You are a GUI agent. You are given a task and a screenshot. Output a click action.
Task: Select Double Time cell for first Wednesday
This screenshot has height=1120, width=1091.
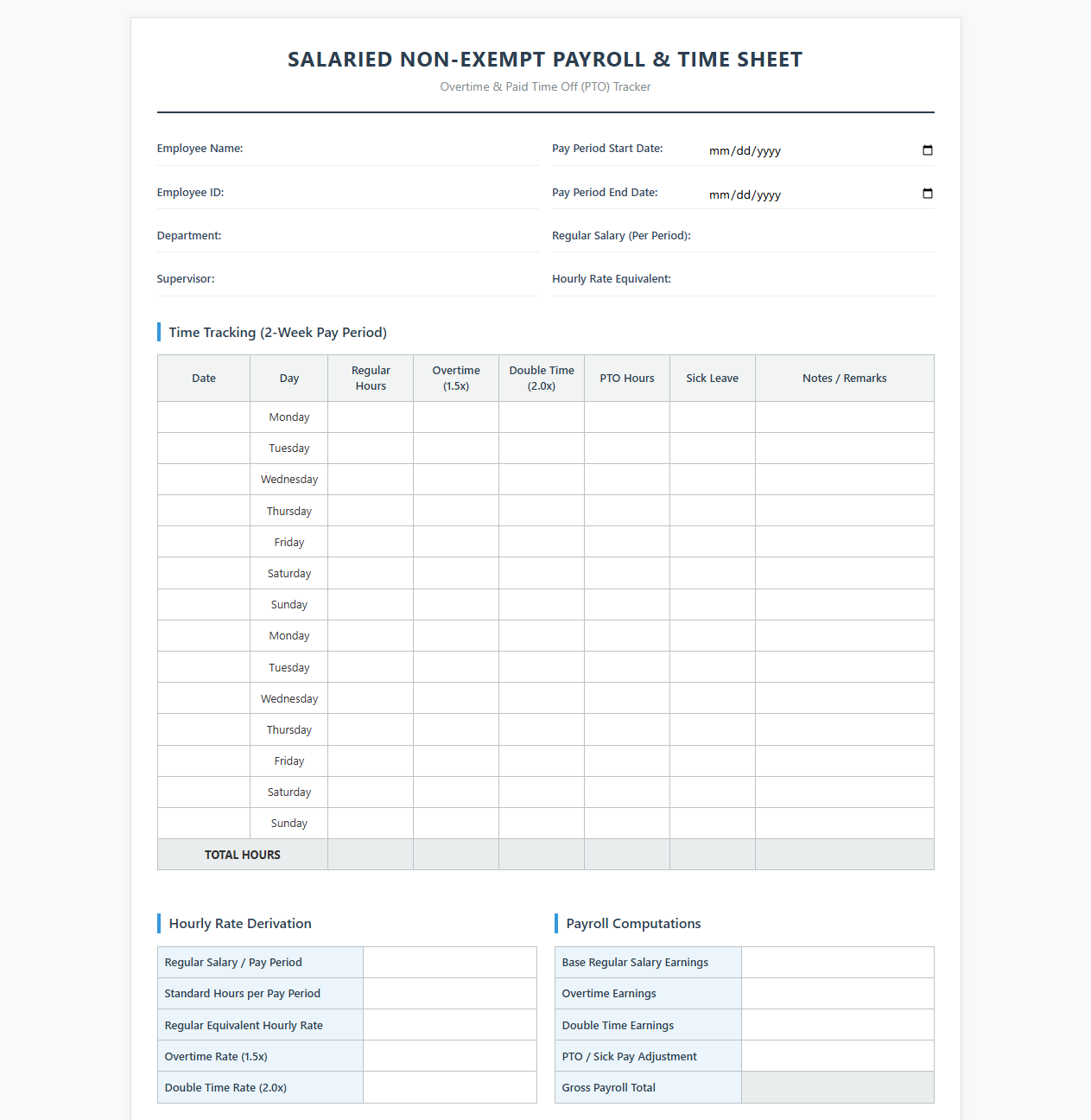pyautogui.click(x=542, y=480)
